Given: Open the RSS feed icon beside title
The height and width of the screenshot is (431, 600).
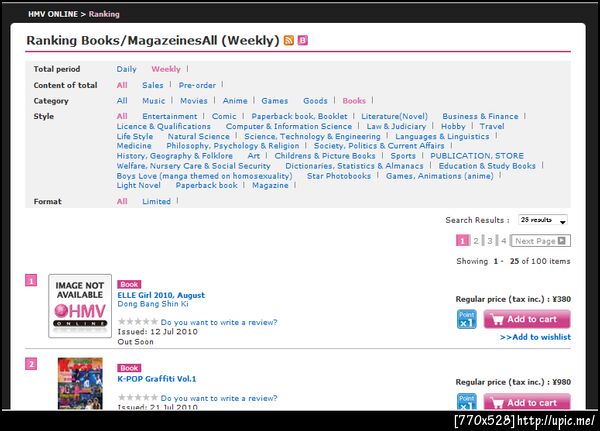Looking at the screenshot, I should point(289,40).
